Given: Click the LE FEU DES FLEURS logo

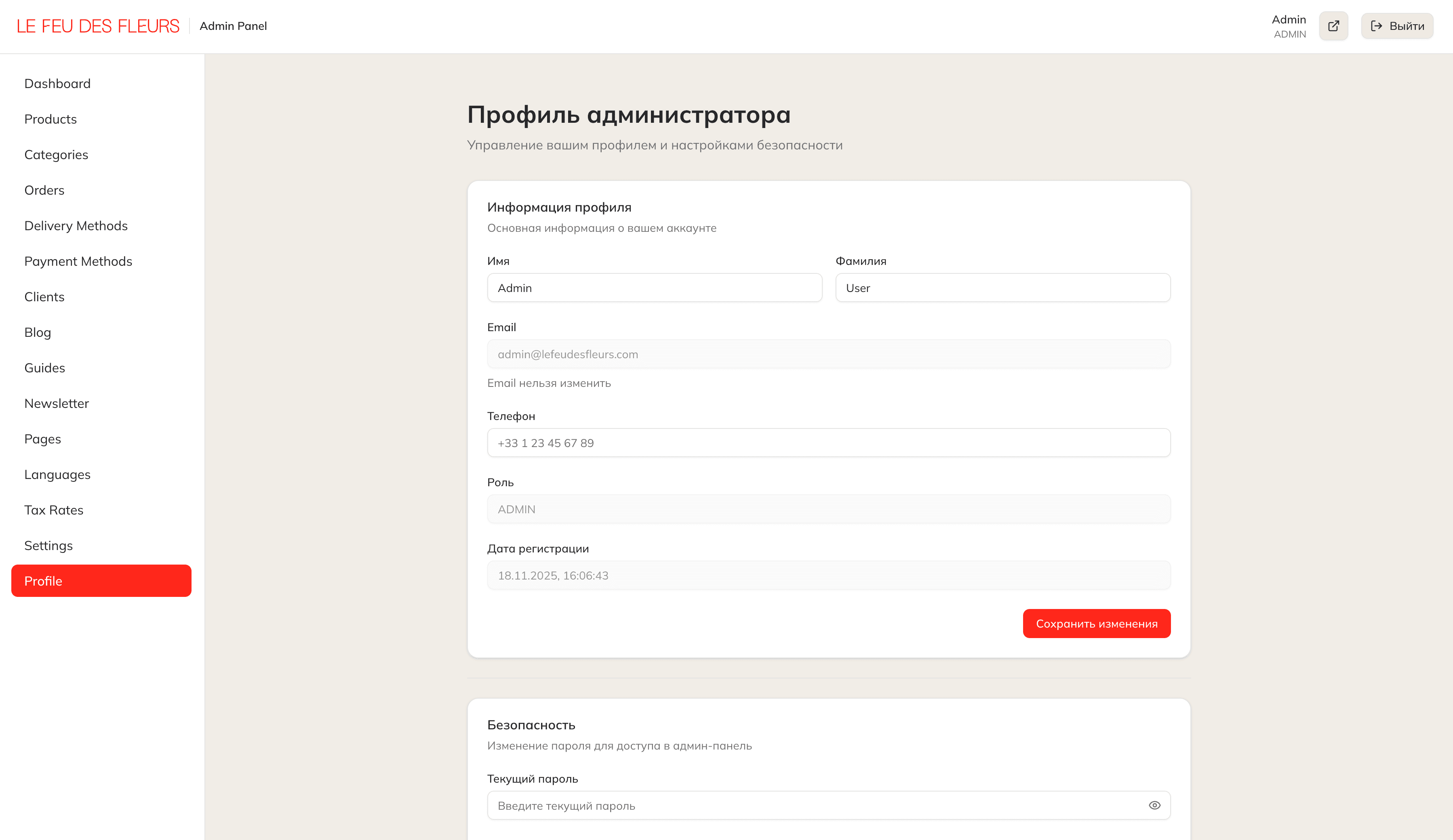Looking at the screenshot, I should point(98,25).
